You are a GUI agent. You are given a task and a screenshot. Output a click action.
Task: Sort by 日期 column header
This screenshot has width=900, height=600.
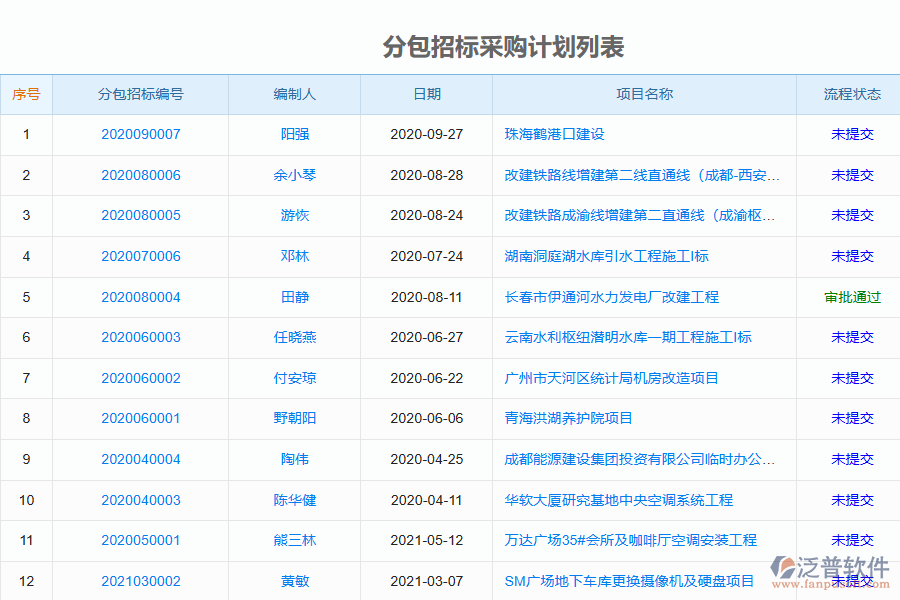(x=426, y=94)
